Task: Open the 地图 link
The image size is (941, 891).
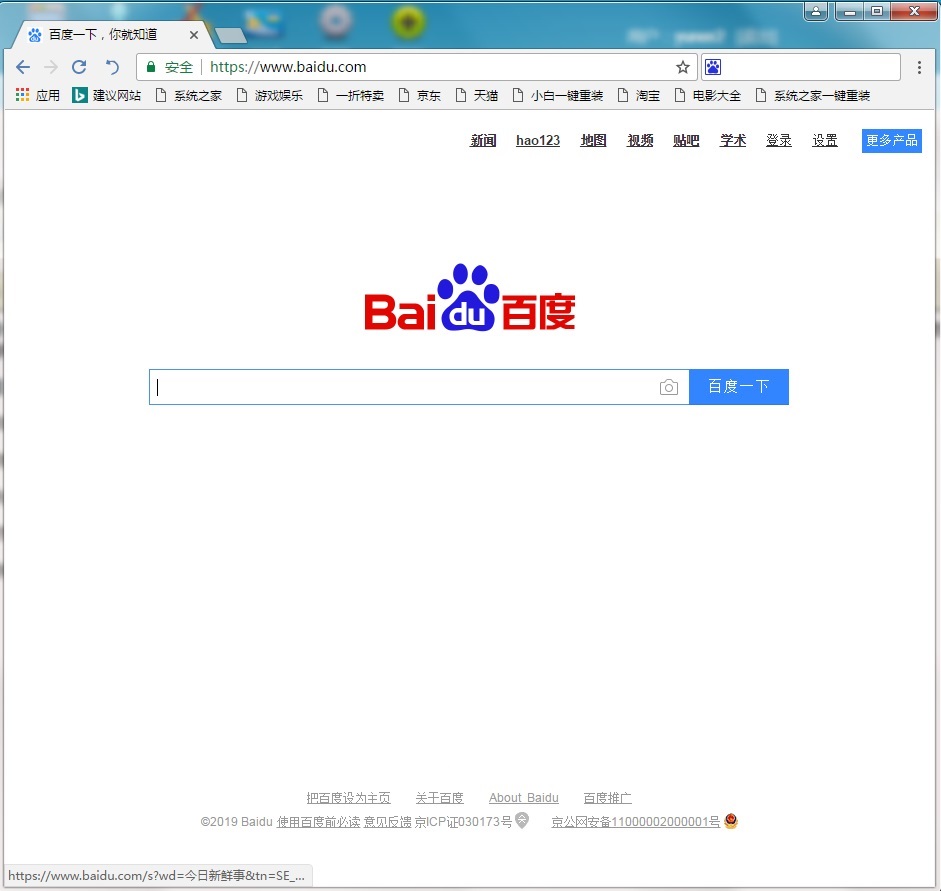Action: pyautogui.click(x=594, y=140)
